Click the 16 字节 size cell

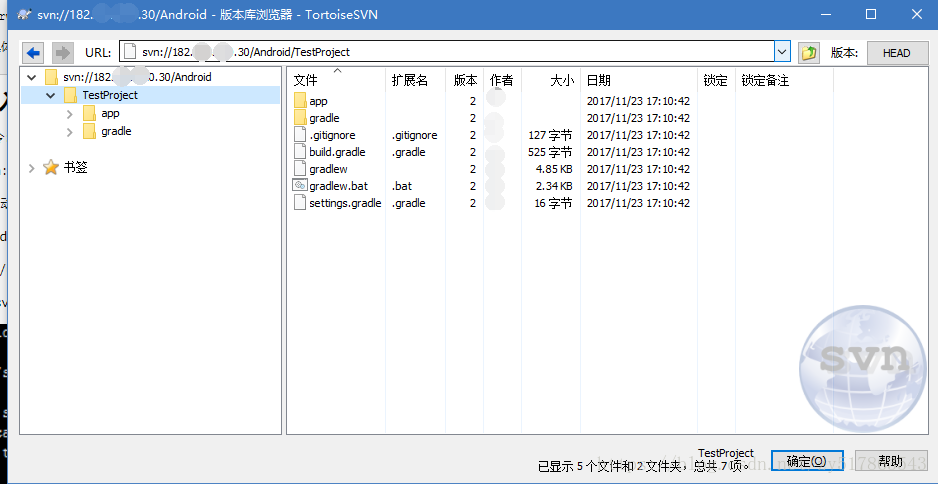tap(553, 203)
